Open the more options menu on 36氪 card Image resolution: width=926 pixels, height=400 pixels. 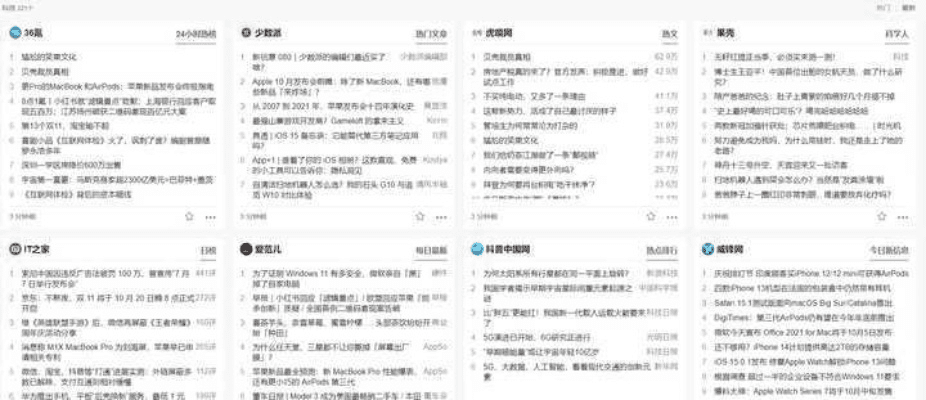[x=210, y=217]
